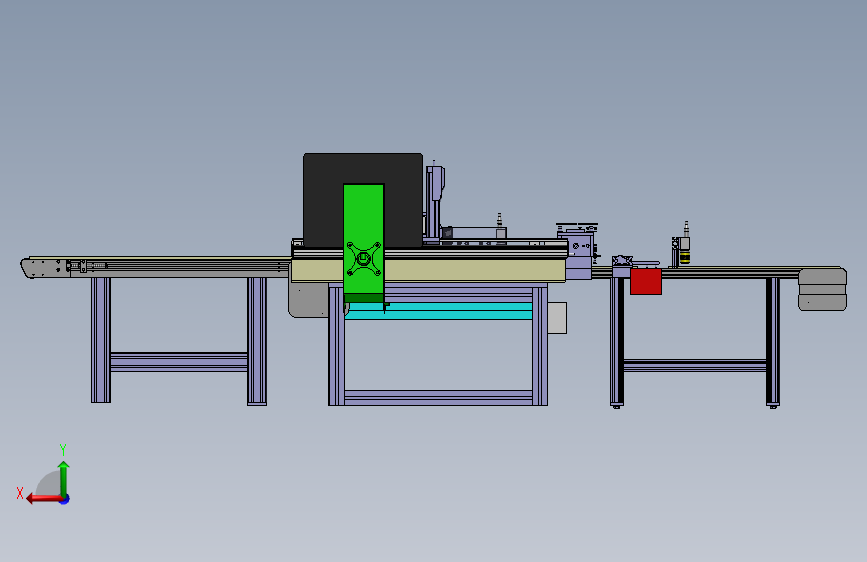This screenshot has height=562, width=867.
Task: Select the light gray box beside the center frame
Action: (557, 318)
